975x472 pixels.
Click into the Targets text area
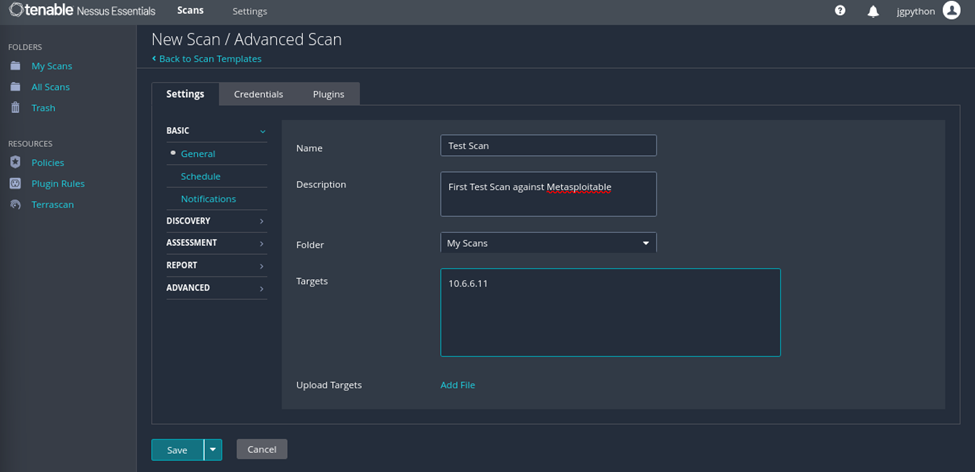coord(611,312)
